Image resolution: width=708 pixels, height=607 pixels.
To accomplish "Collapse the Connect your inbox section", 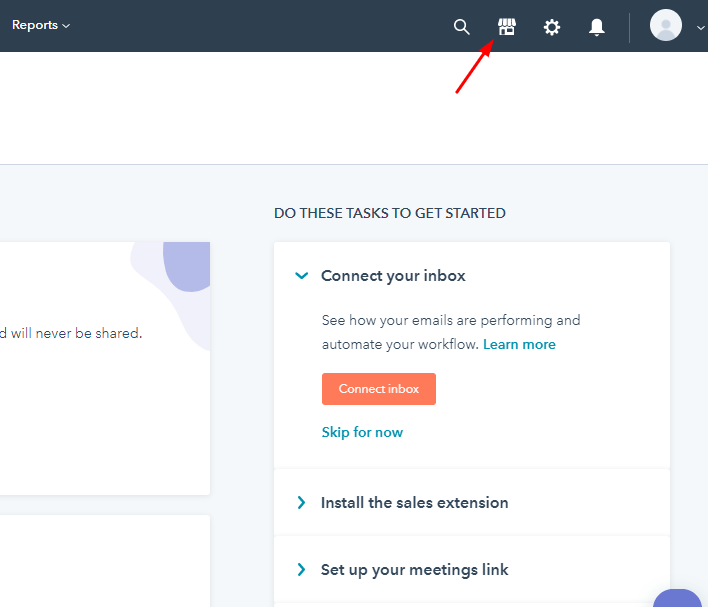I will [302, 275].
